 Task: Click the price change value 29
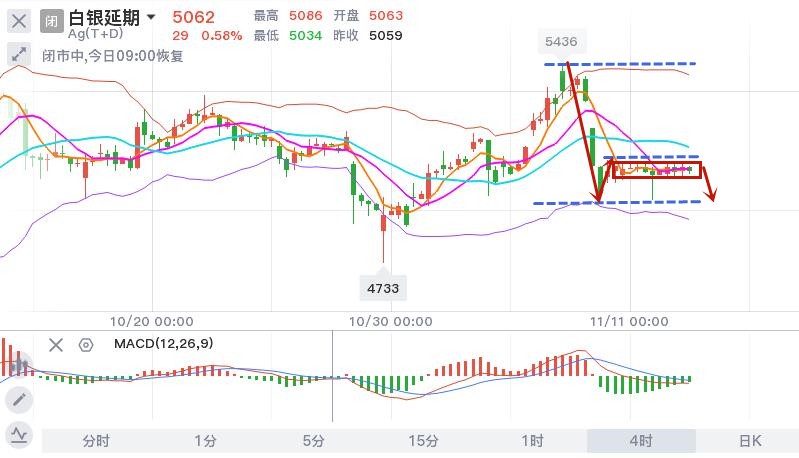180,36
